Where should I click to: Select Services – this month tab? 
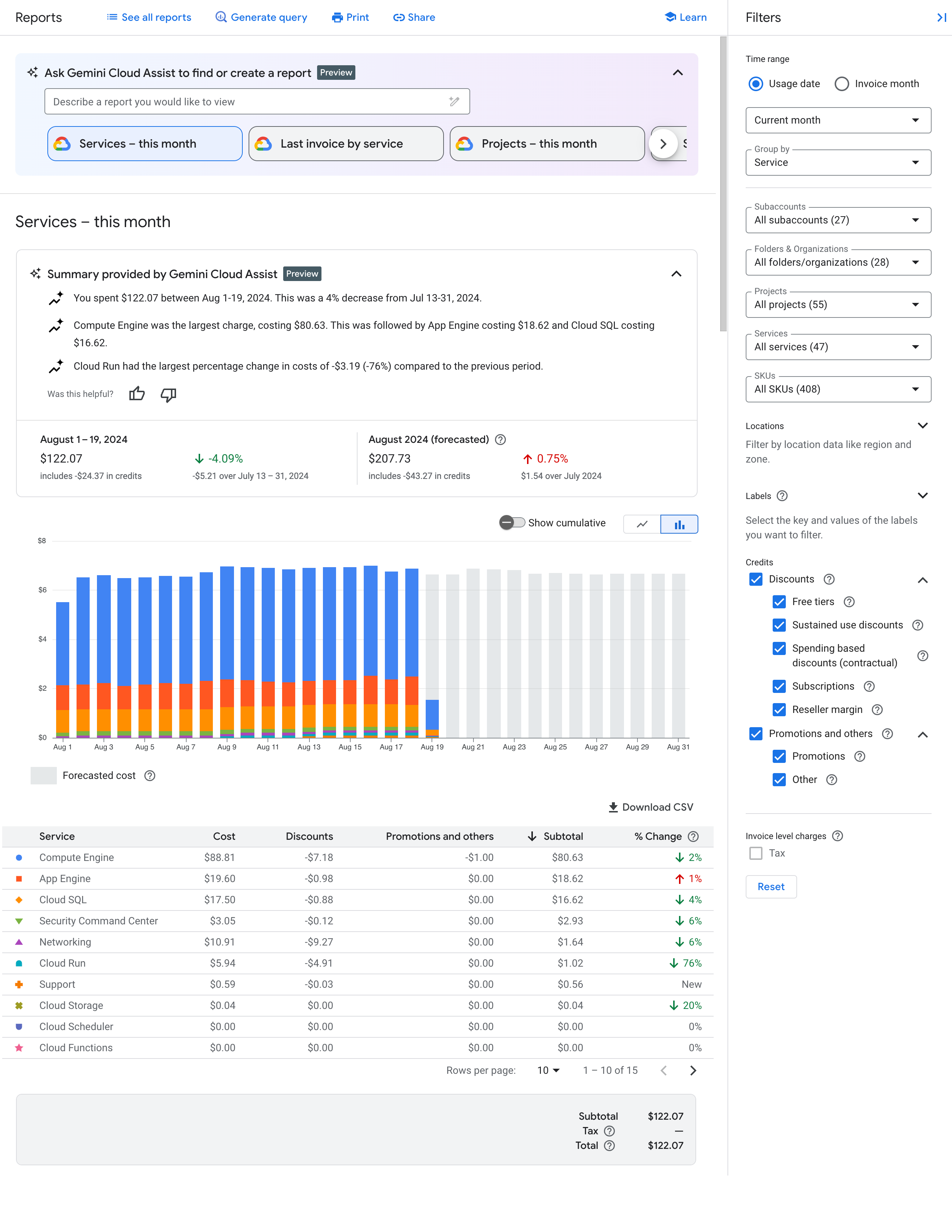click(x=145, y=143)
